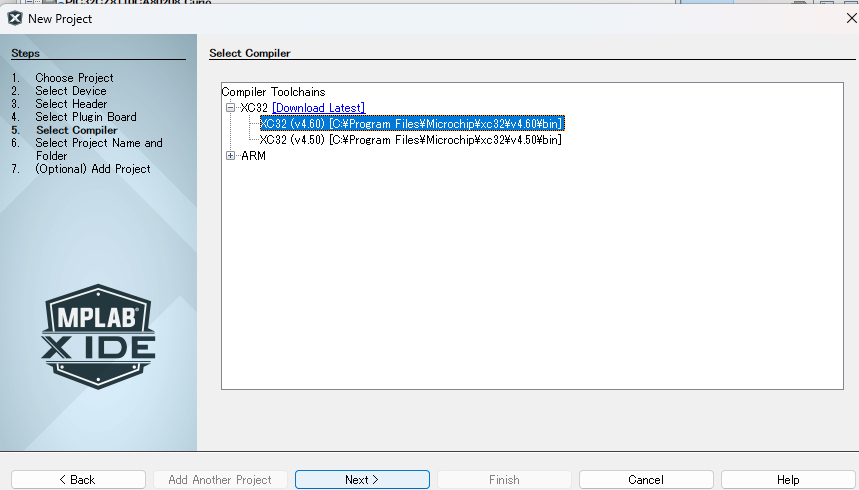The height and width of the screenshot is (490, 859).
Task: Click the Compiler Toolchains root label
Action: pos(273,91)
